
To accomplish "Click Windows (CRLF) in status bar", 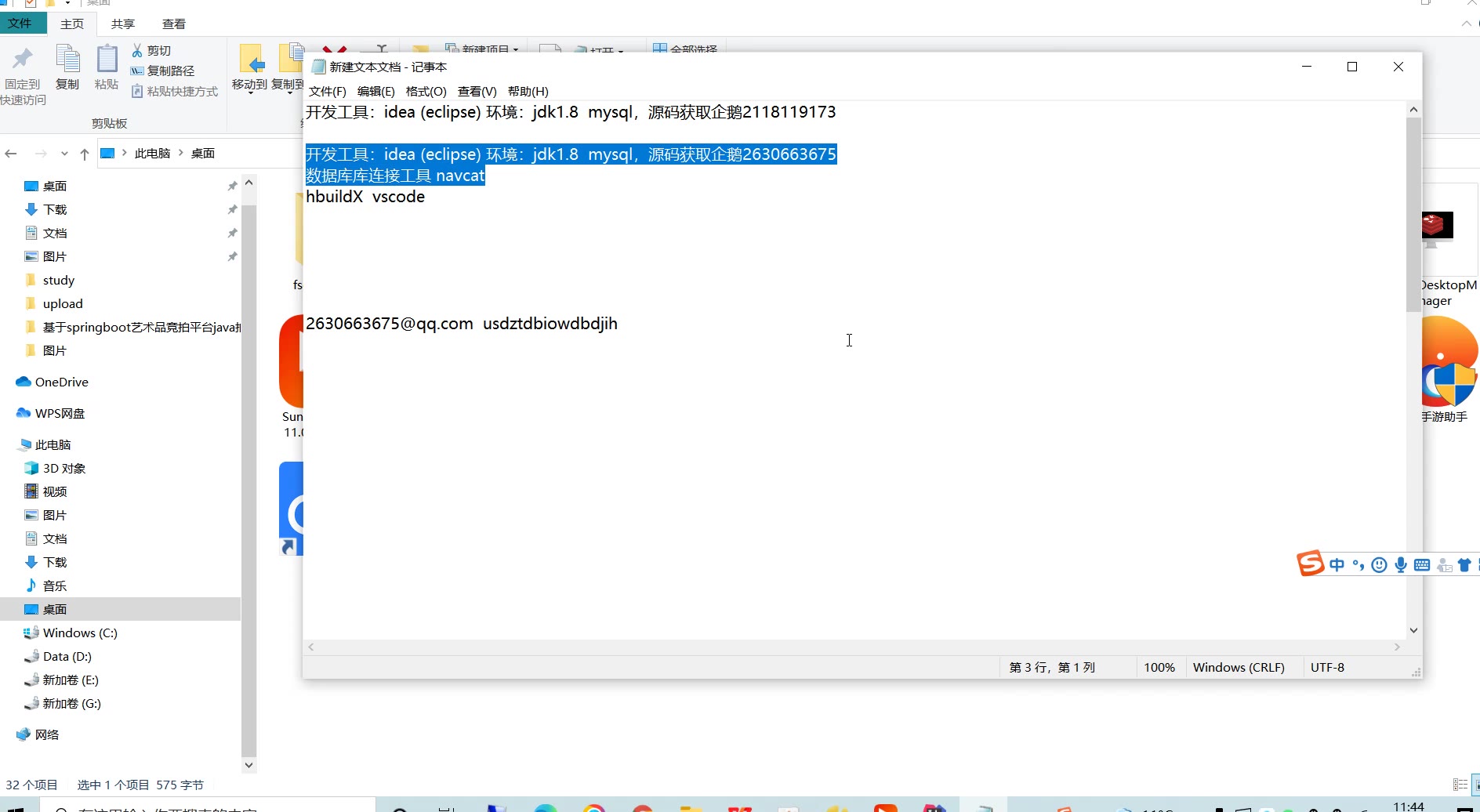I will (1239, 668).
